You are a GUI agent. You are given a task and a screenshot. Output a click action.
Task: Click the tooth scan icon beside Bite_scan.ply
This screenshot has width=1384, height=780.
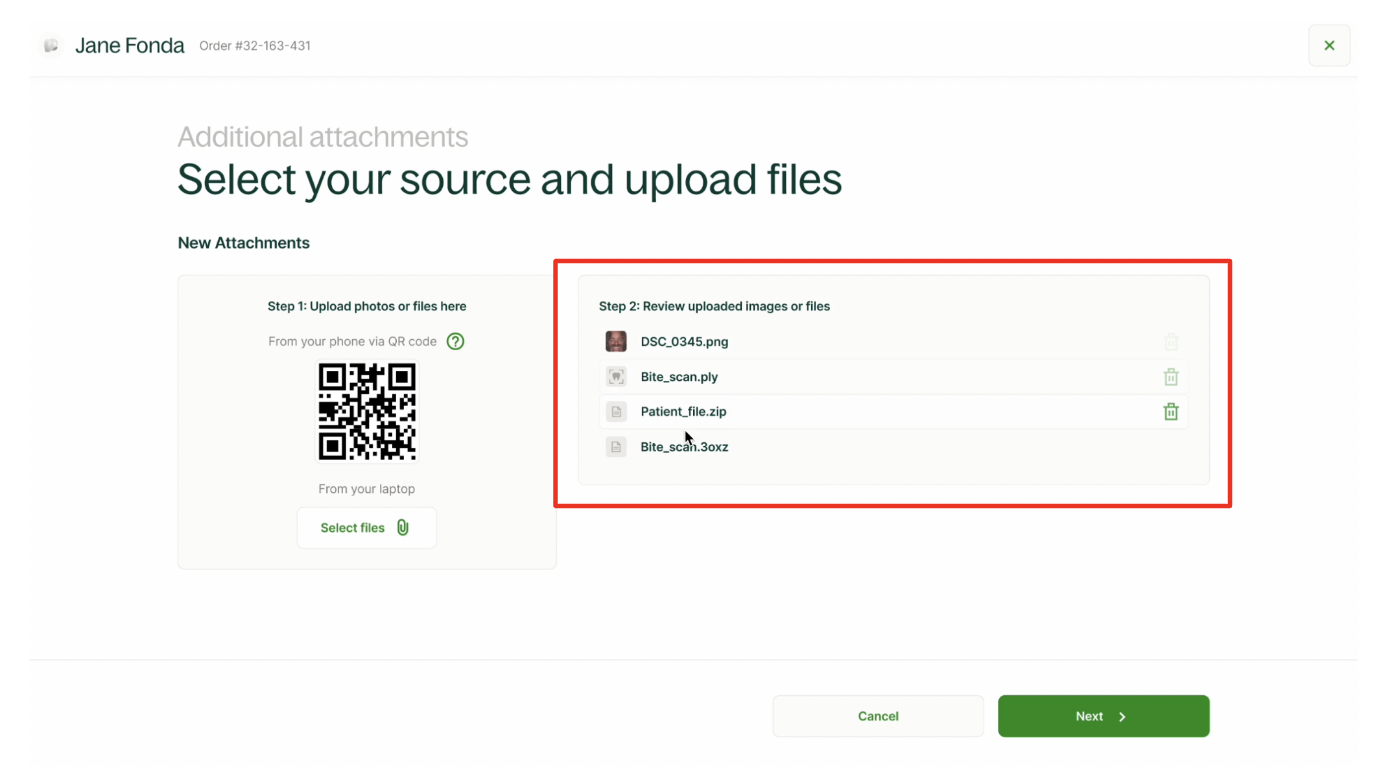point(616,377)
